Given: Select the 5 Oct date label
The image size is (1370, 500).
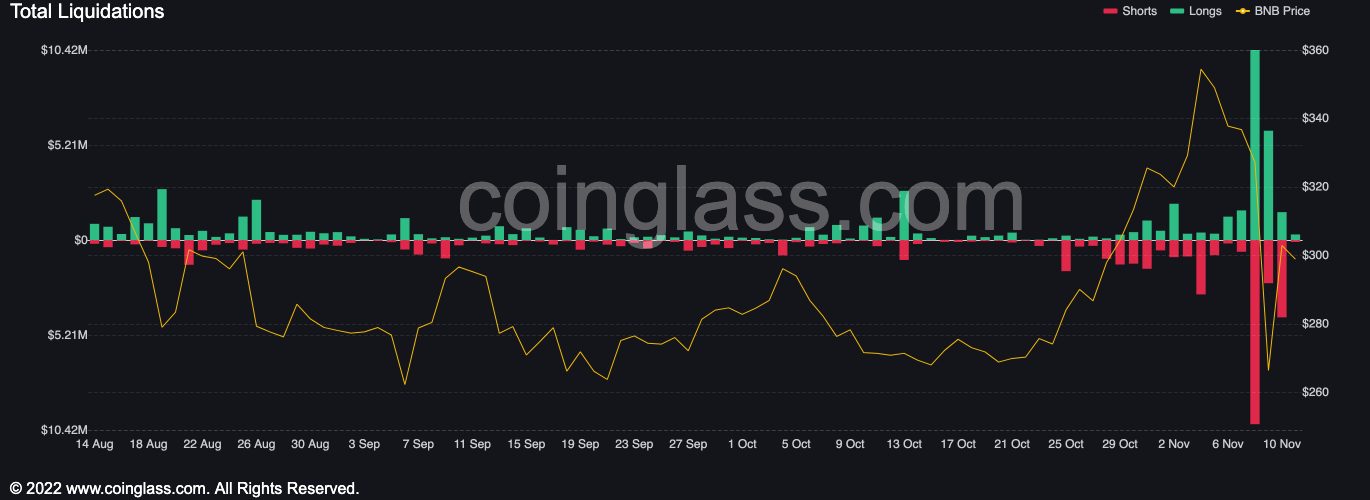Looking at the screenshot, I should pyautogui.click(x=796, y=444).
